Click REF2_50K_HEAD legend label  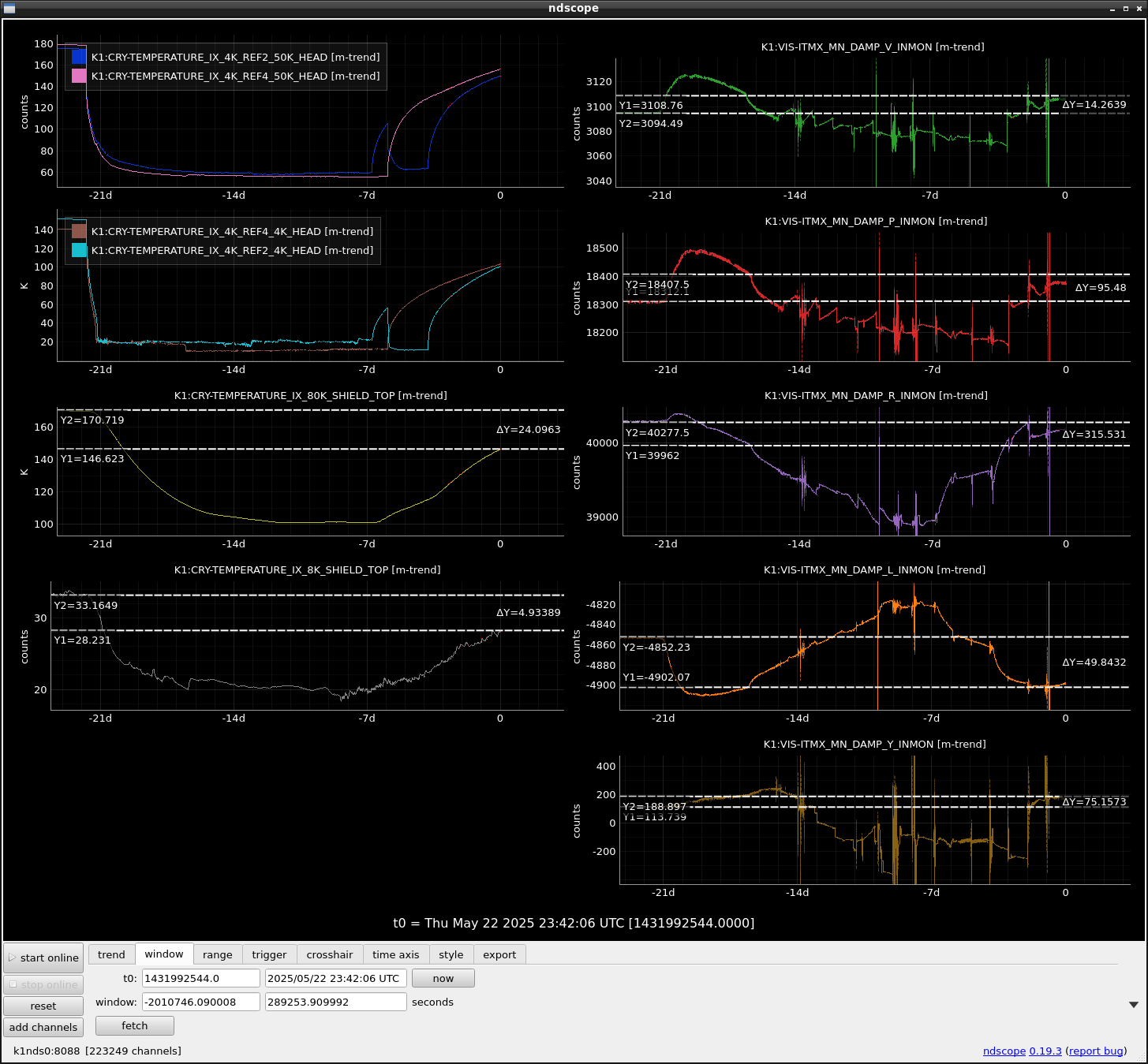tap(235, 57)
